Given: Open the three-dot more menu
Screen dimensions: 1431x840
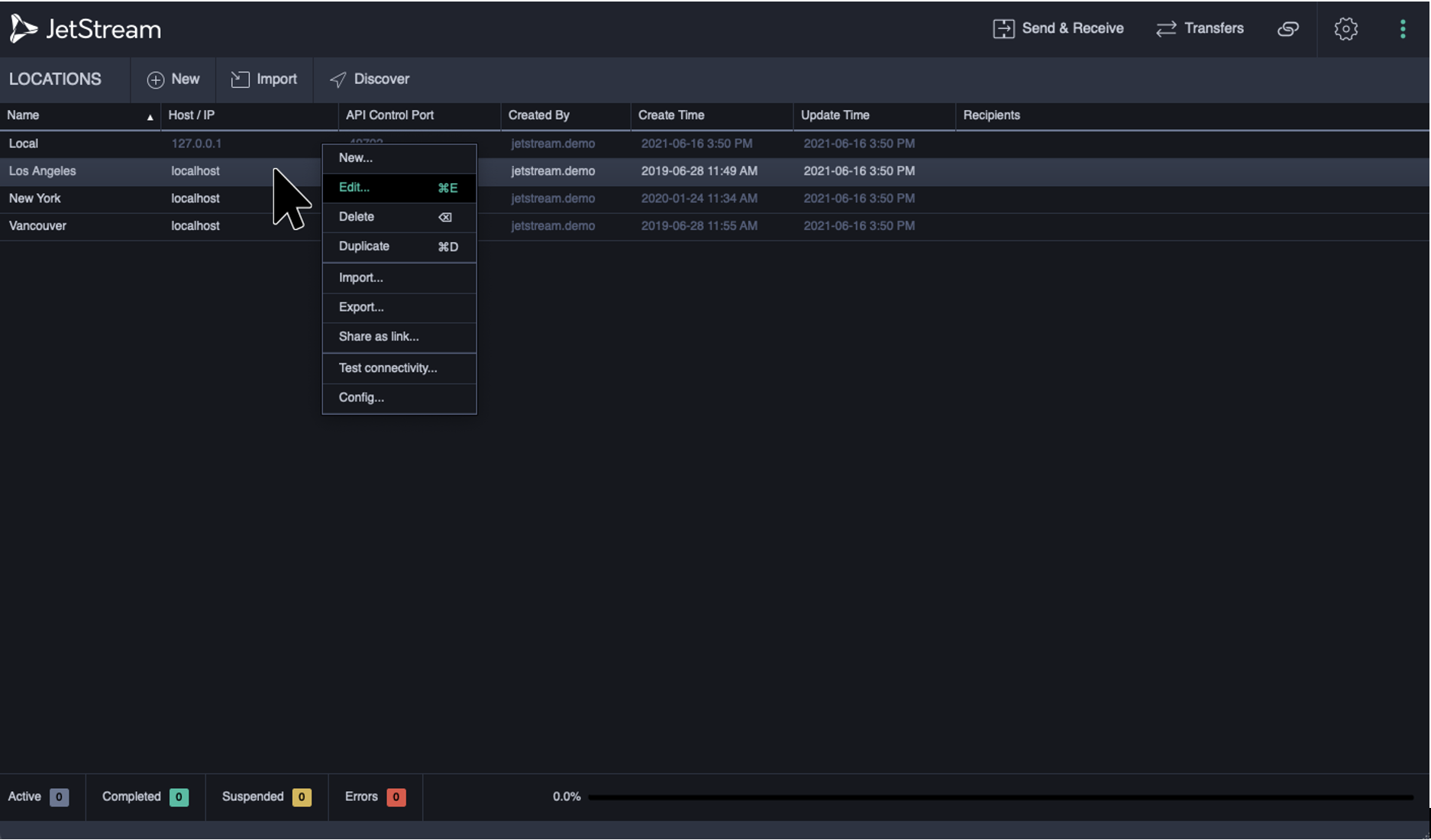Looking at the screenshot, I should coord(1403,29).
